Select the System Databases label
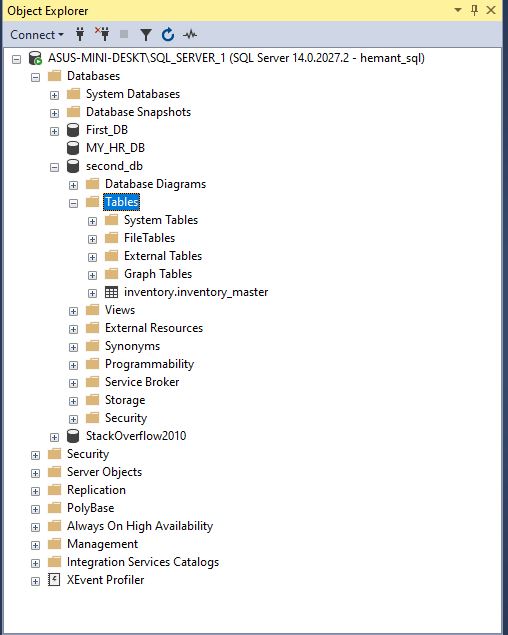The width and height of the screenshot is (508, 635). [133, 94]
